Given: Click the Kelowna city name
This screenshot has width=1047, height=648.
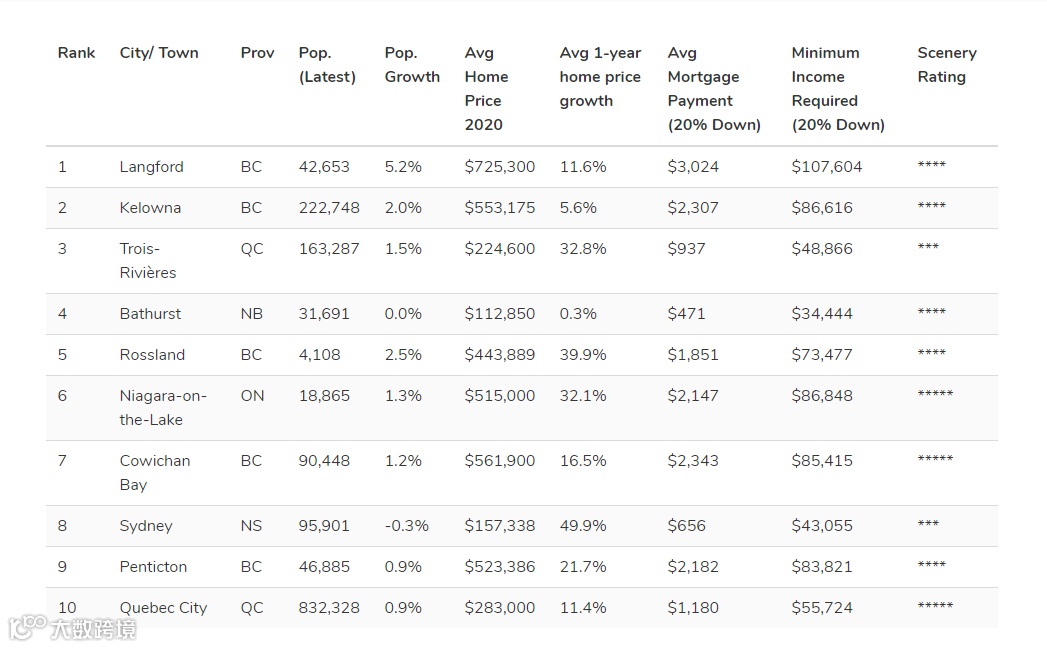Looking at the screenshot, I should point(150,208).
